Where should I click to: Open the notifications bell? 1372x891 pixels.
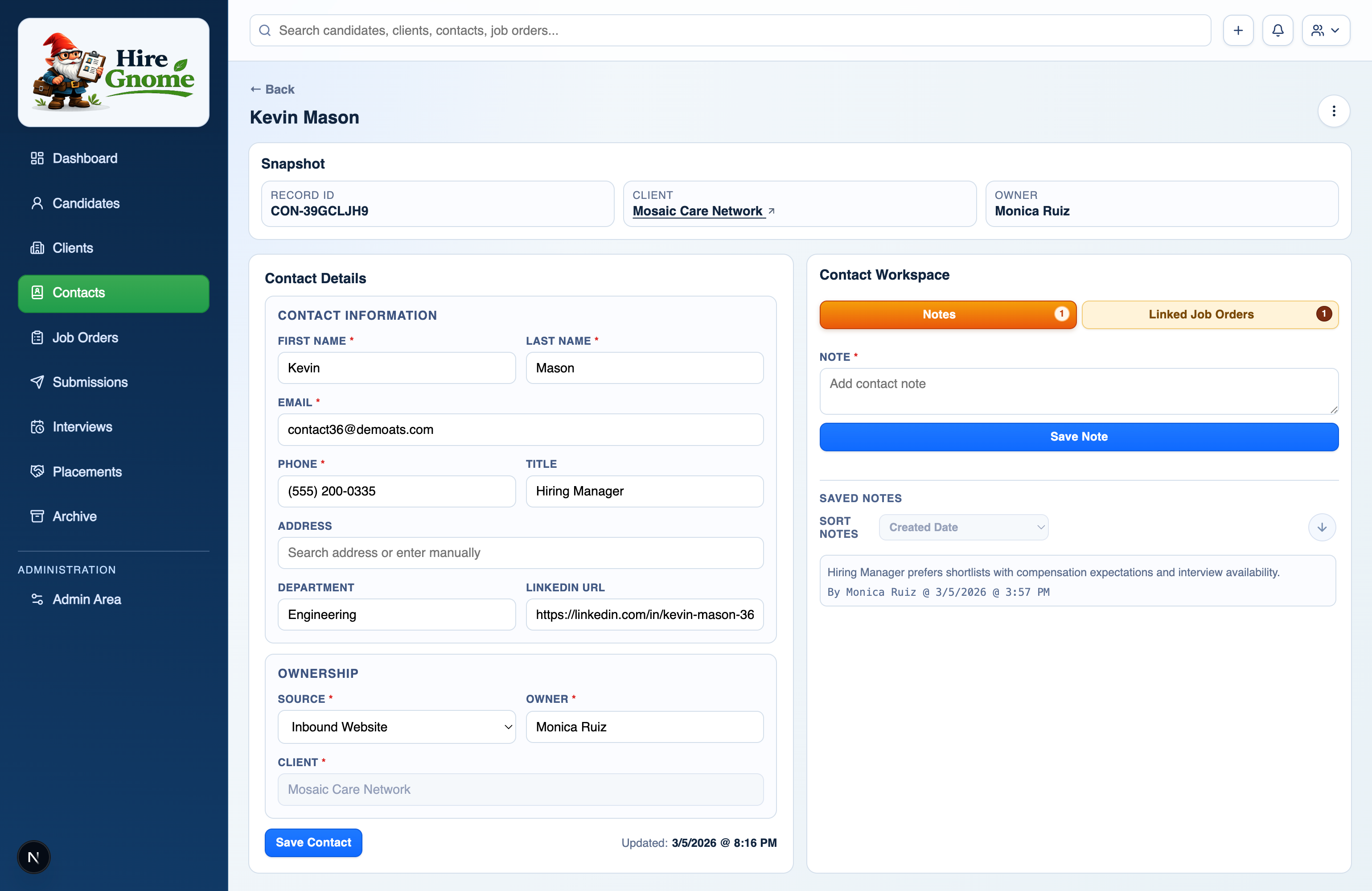tap(1278, 31)
